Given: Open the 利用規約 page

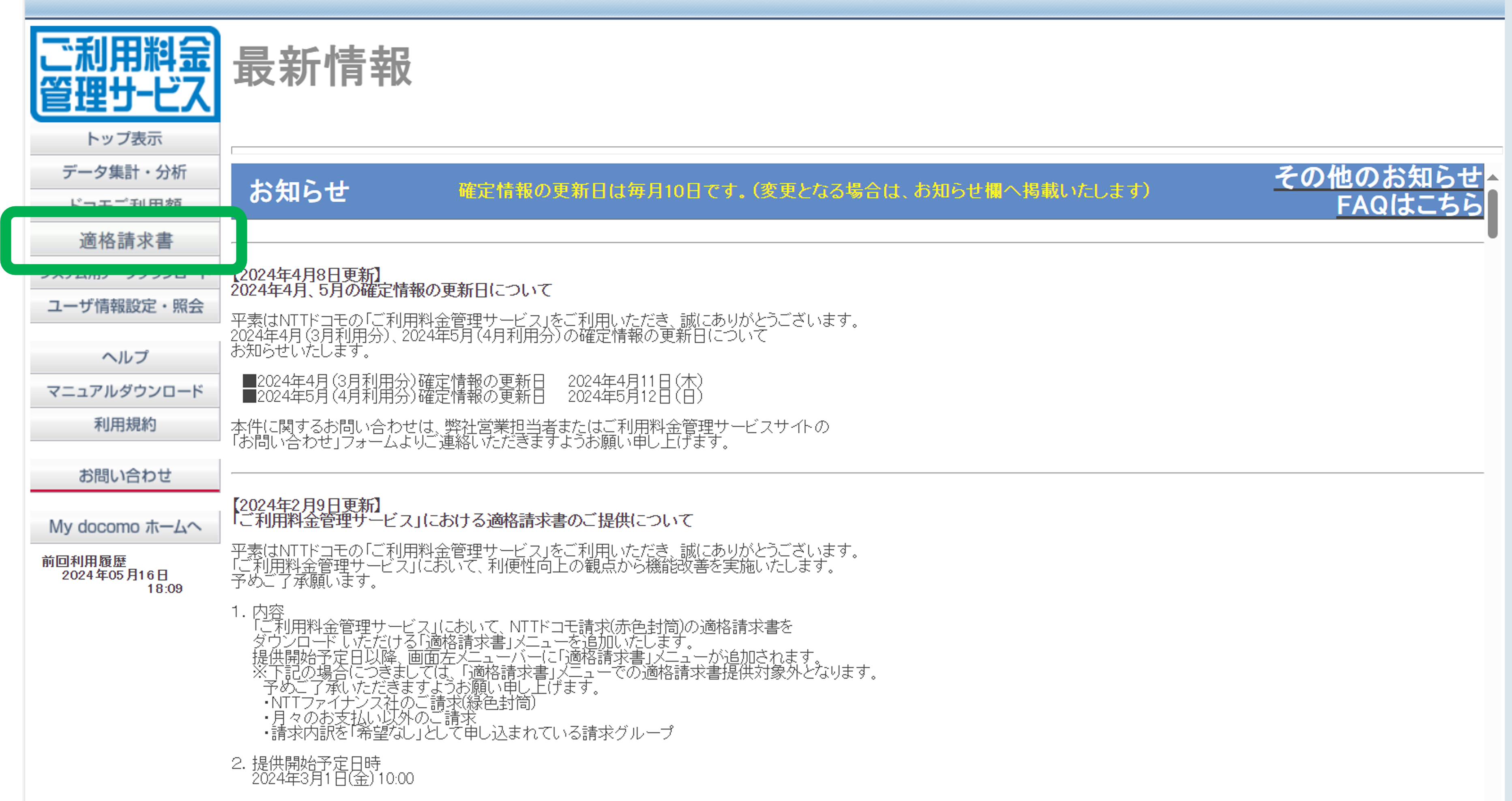Looking at the screenshot, I should 125,424.
